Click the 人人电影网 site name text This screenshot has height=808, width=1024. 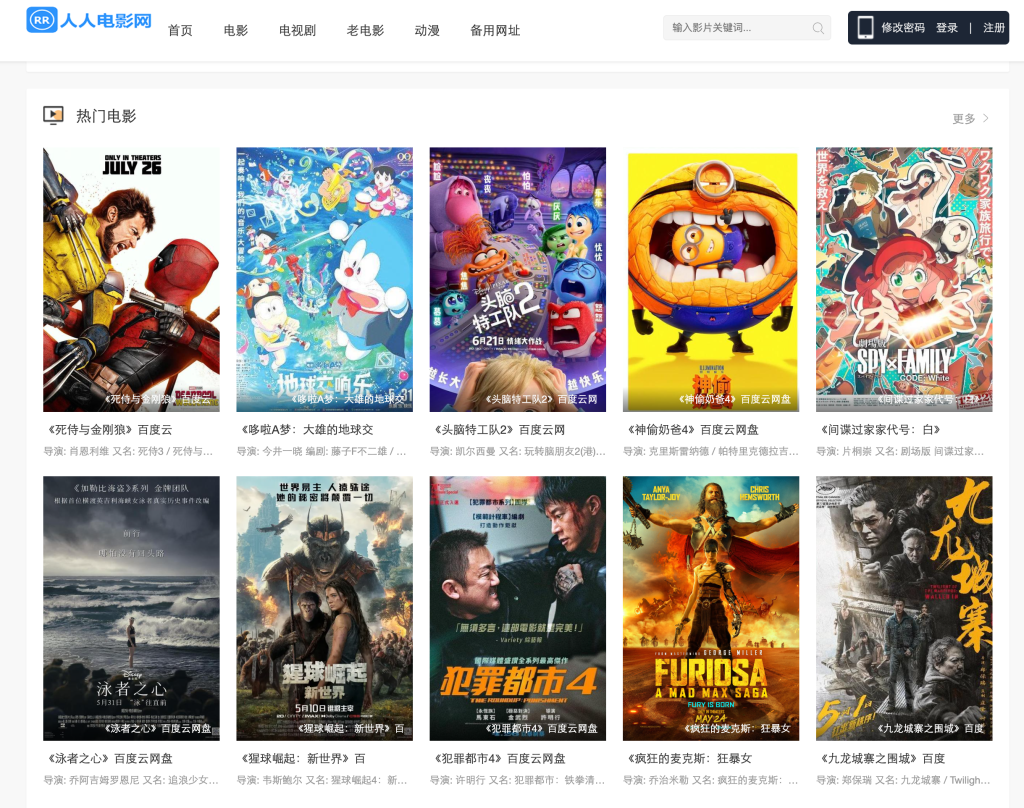coord(106,20)
